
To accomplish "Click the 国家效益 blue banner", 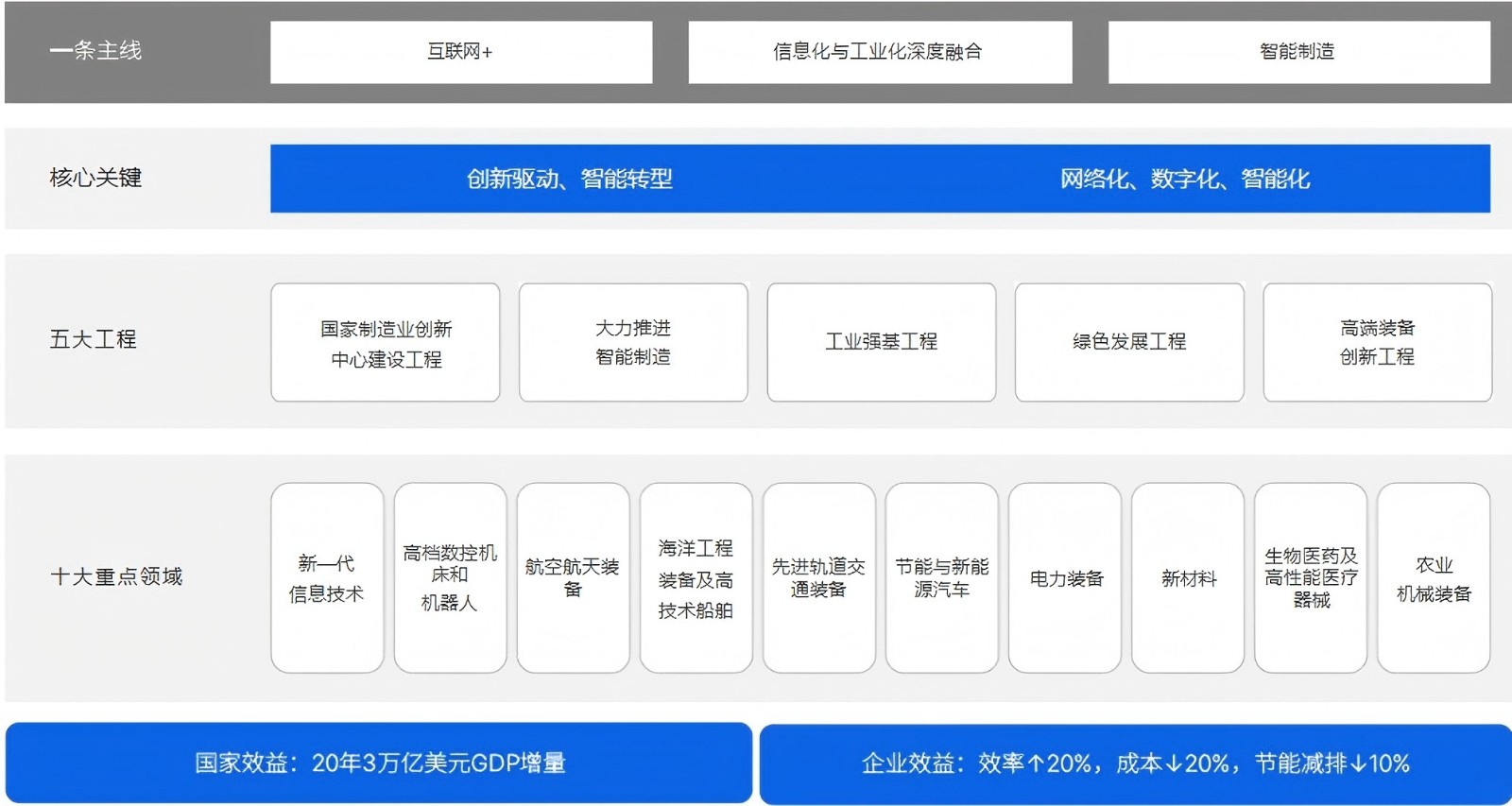I will [x=379, y=763].
